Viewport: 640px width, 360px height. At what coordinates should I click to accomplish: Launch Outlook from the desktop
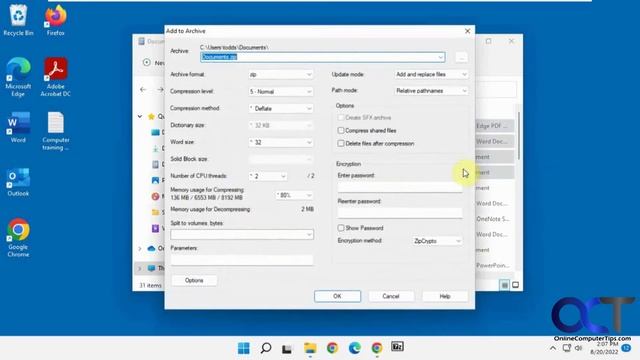tap(18, 182)
